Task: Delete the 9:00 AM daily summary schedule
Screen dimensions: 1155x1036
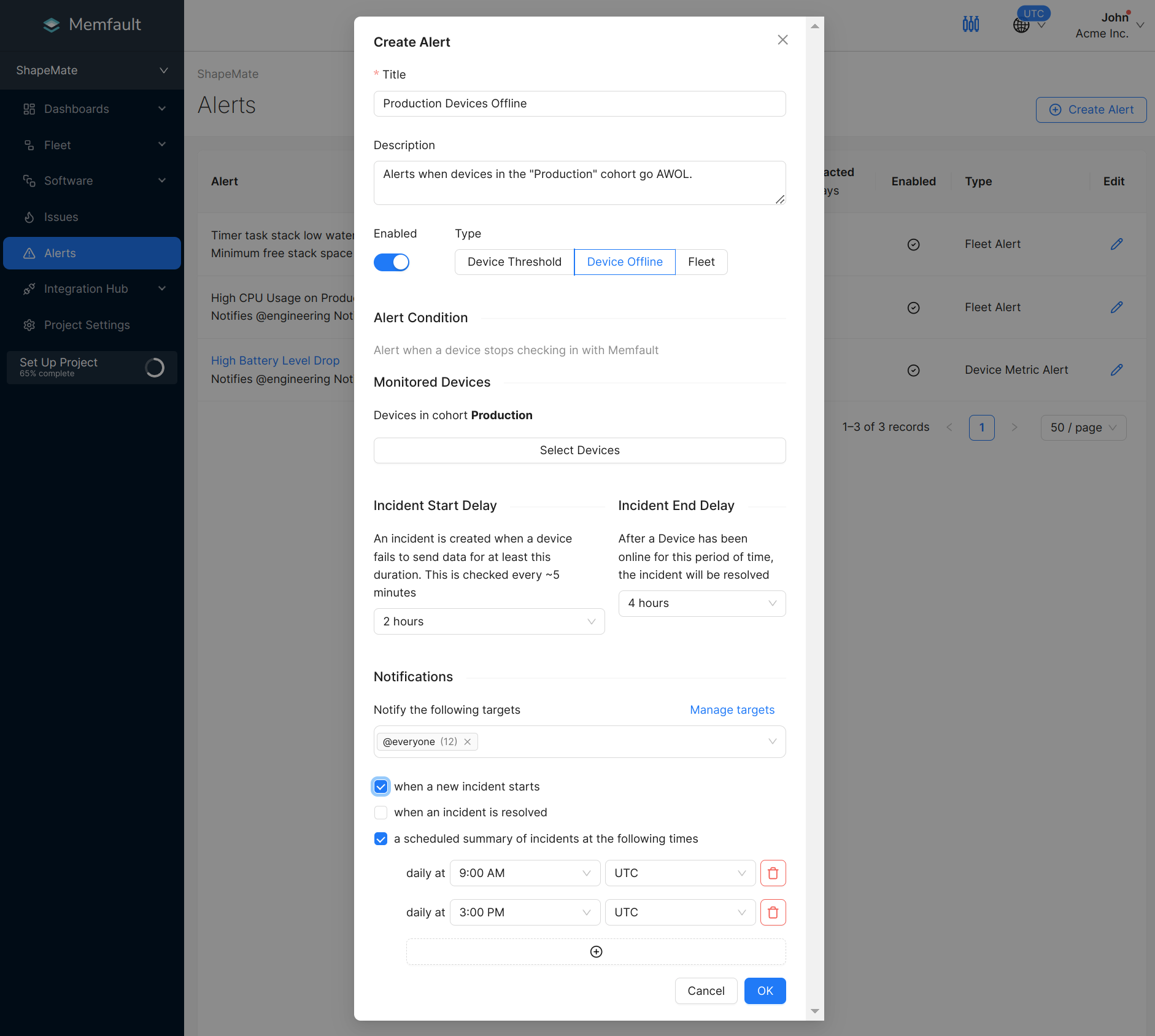Action: click(773, 873)
